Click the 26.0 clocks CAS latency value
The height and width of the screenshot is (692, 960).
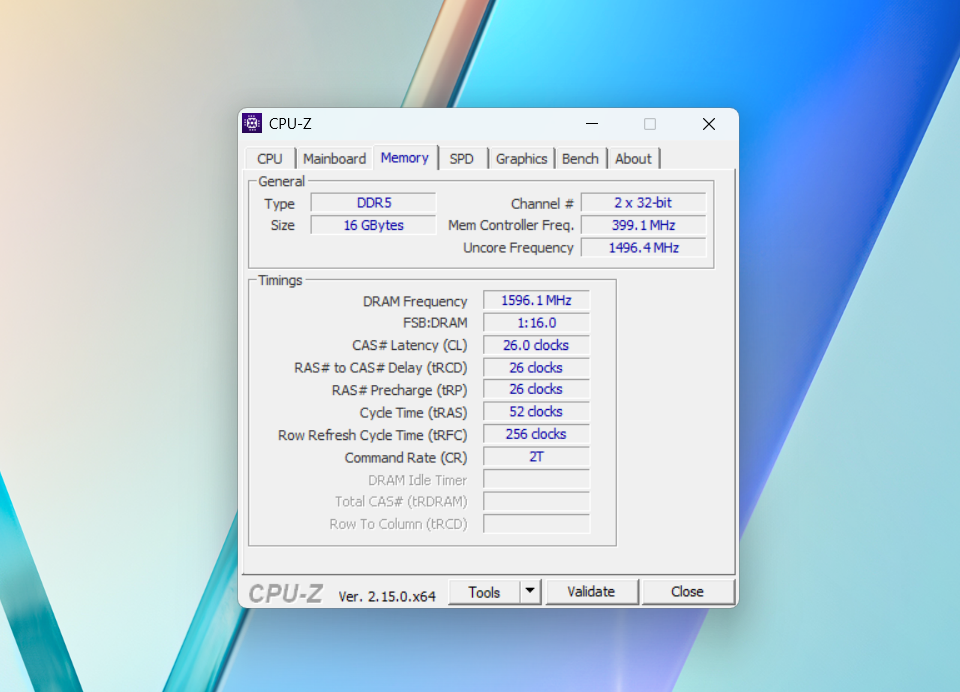coord(536,345)
